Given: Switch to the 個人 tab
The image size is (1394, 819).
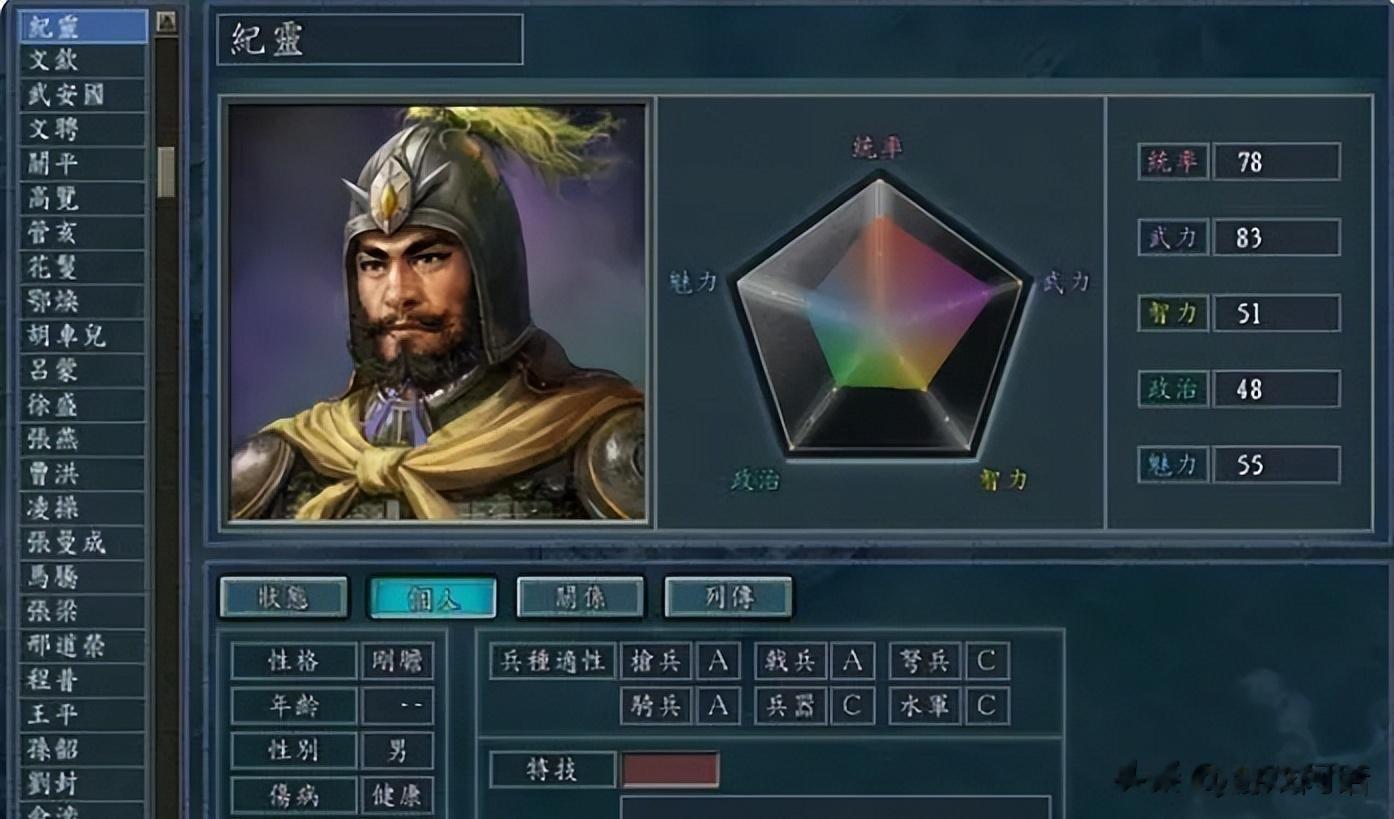Looking at the screenshot, I should [432, 597].
